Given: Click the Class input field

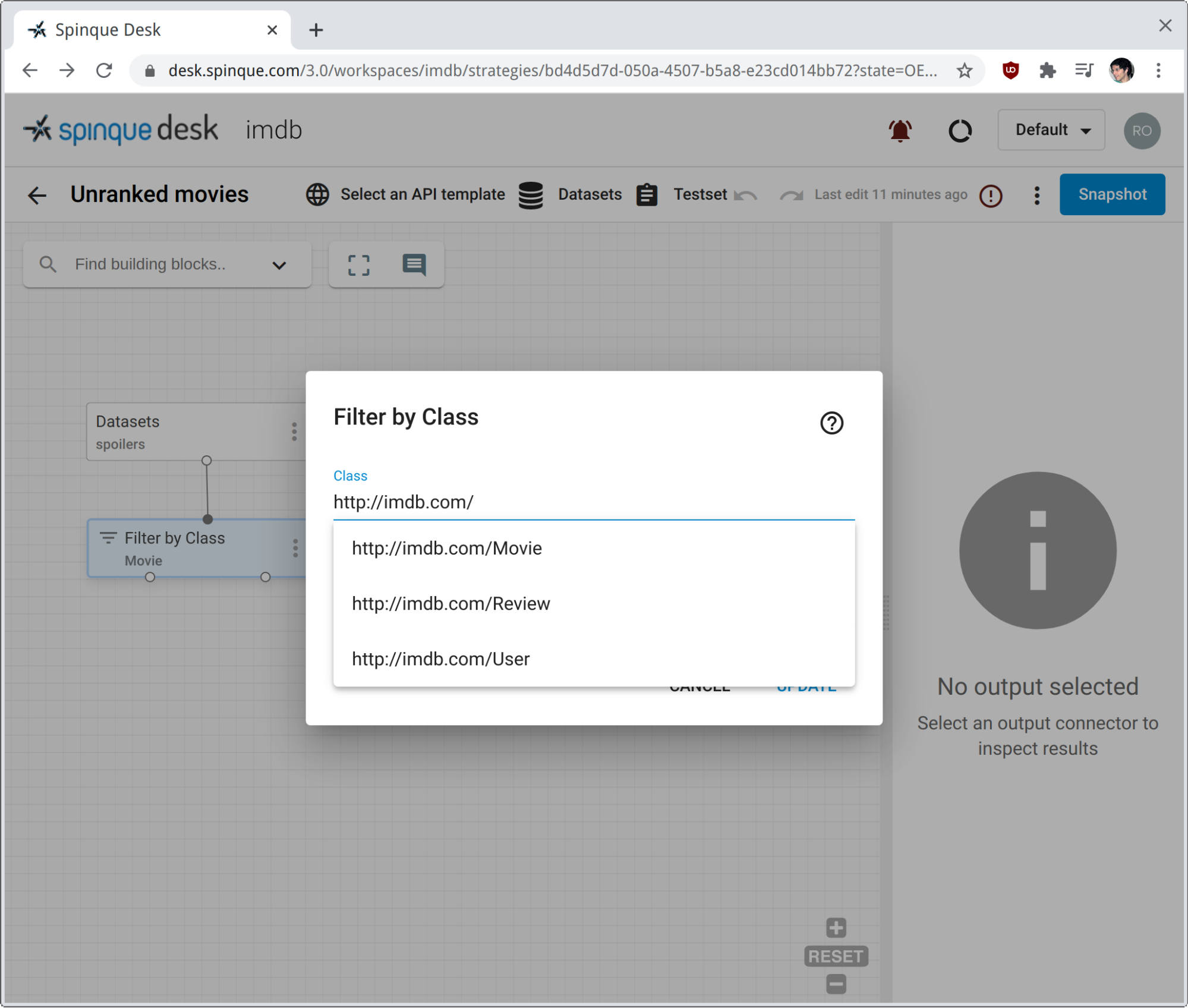Looking at the screenshot, I should 594,502.
